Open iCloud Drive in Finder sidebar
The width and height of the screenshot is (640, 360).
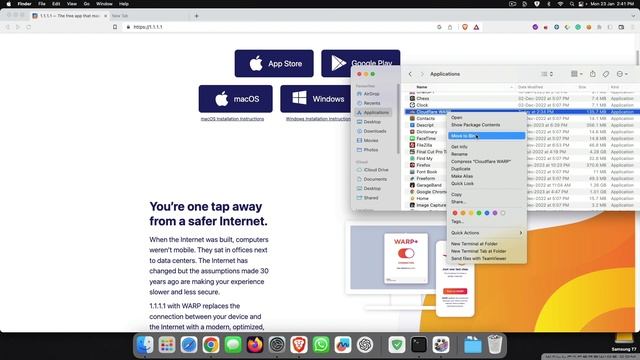pyautogui.click(x=372, y=170)
